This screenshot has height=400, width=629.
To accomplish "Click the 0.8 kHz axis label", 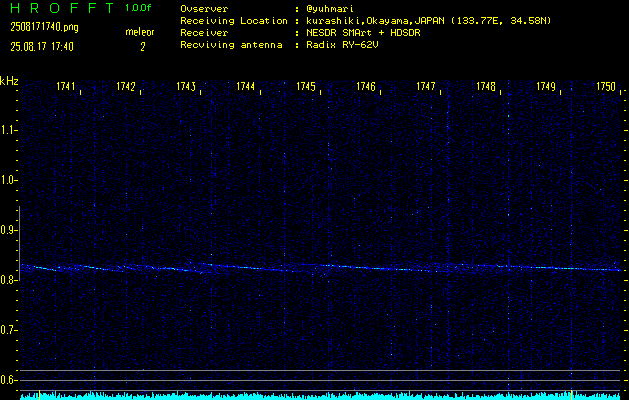I will (x=7, y=280).
